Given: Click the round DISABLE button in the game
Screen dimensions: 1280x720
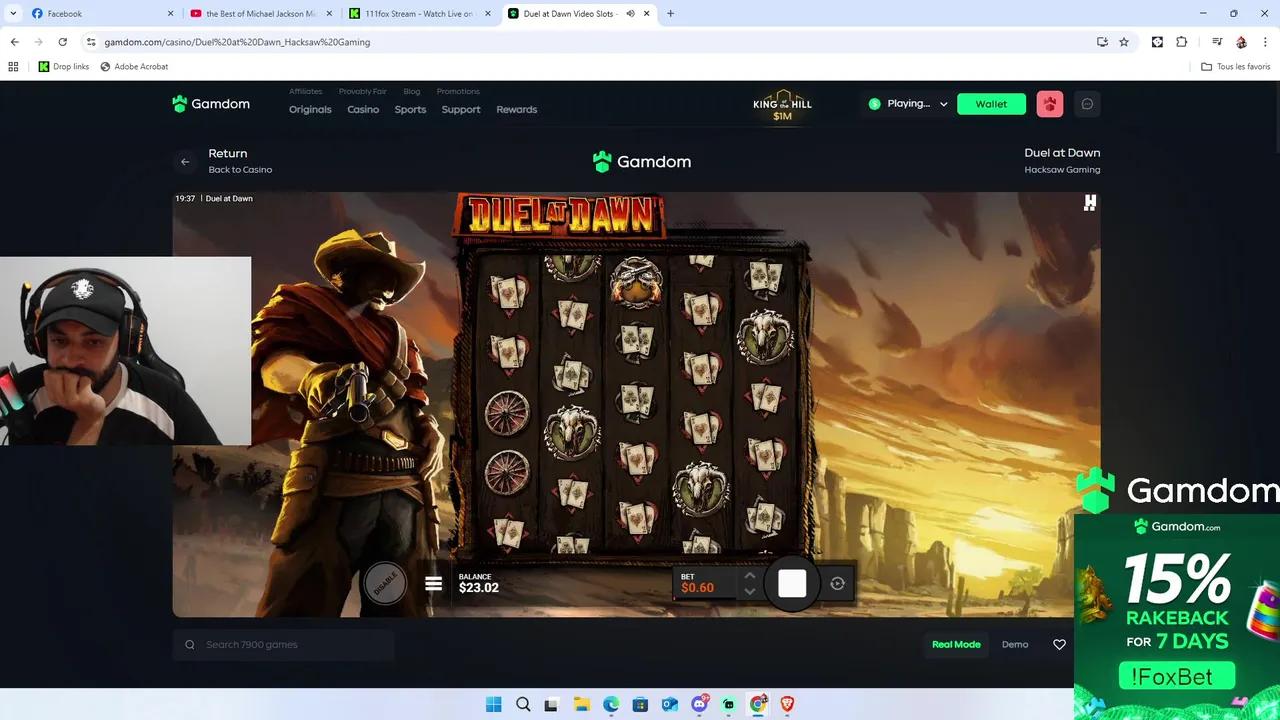Looking at the screenshot, I should pos(385,584).
